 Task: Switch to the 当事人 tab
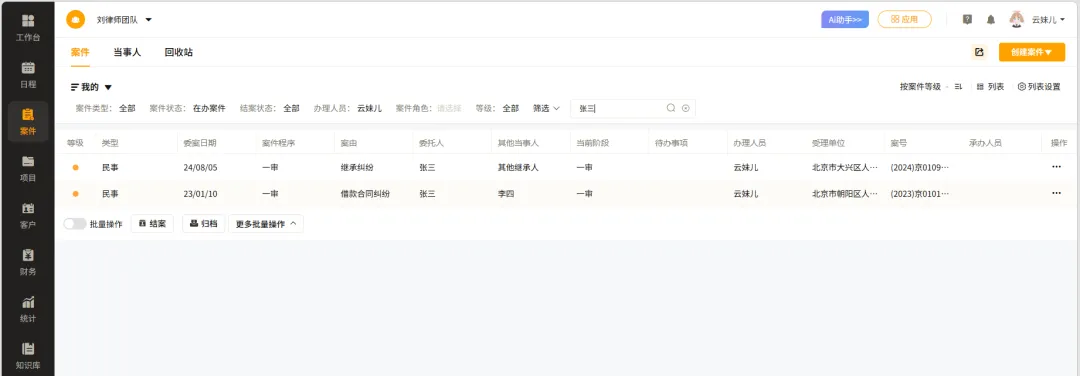pyautogui.click(x=127, y=52)
